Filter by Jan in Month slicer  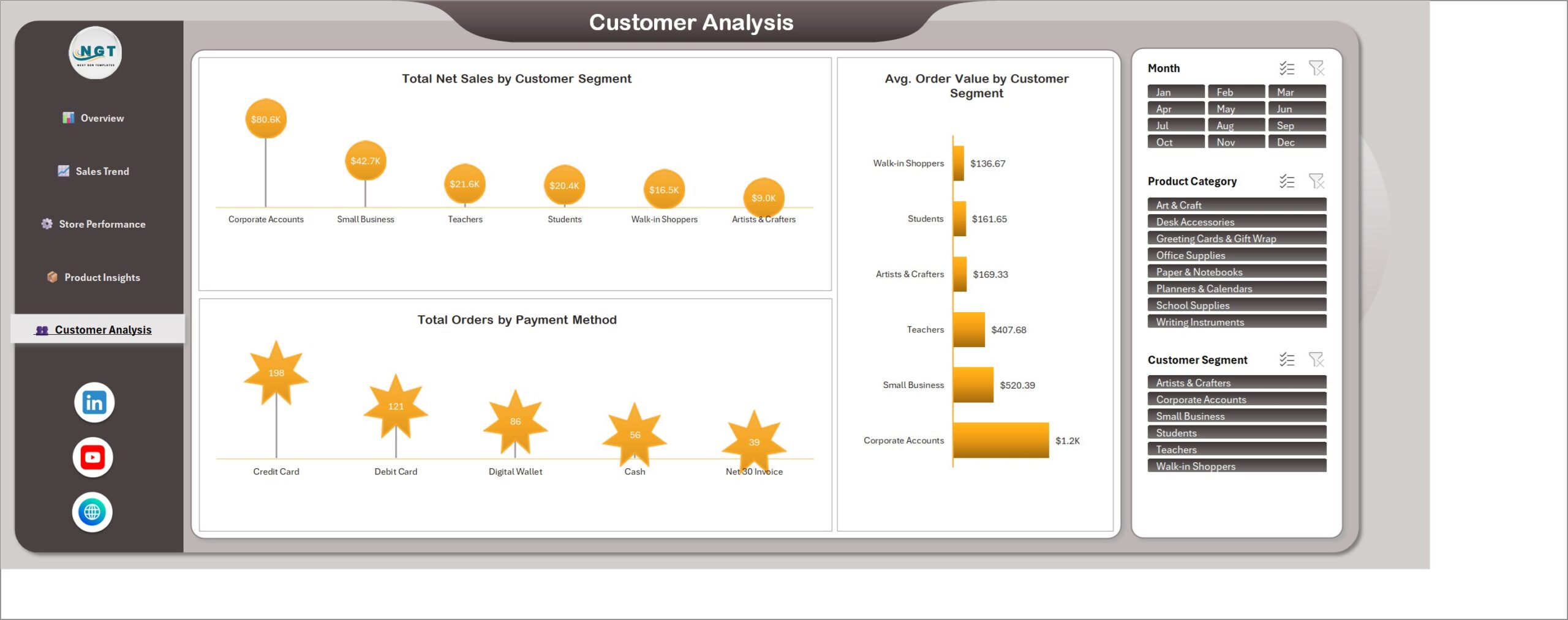click(1176, 92)
